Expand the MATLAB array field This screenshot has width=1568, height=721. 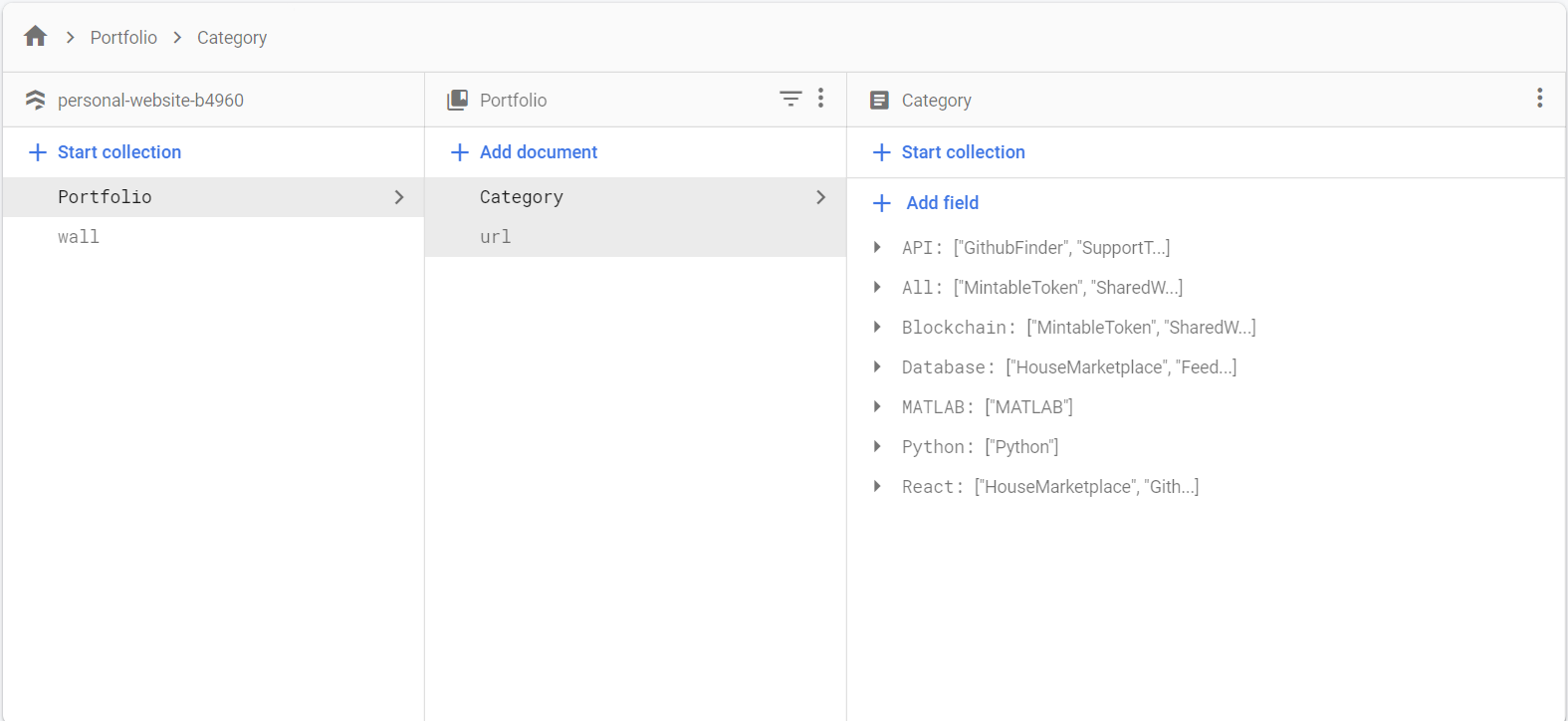pos(877,406)
